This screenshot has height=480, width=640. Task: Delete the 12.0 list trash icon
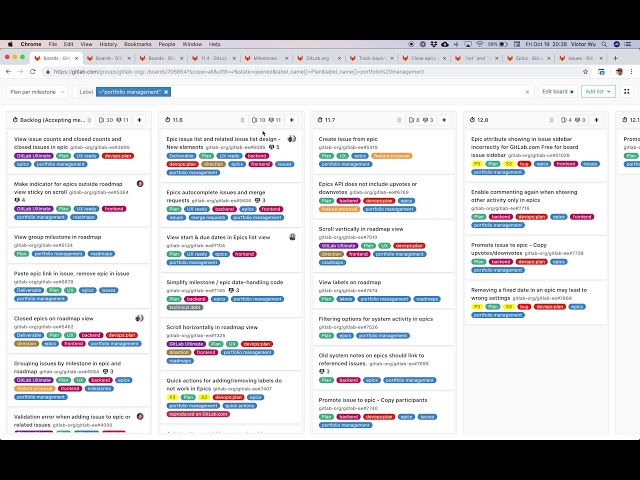click(551, 120)
